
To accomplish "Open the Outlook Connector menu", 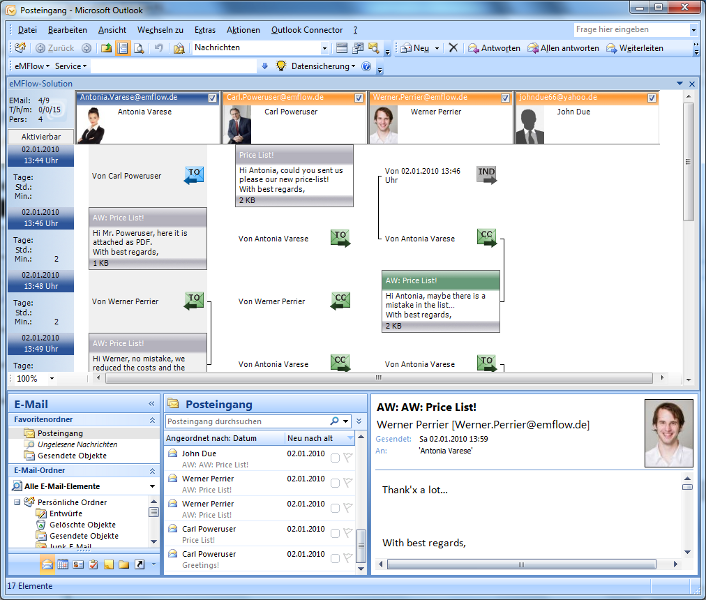I will pos(307,30).
